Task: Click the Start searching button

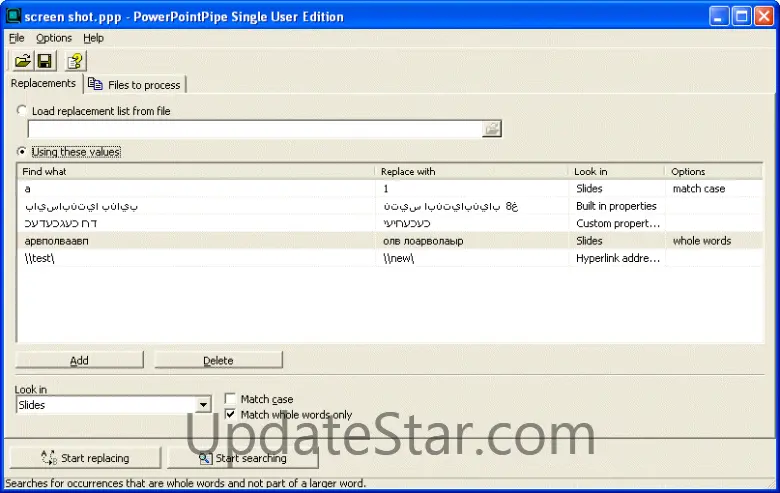Action: (x=243, y=458)
